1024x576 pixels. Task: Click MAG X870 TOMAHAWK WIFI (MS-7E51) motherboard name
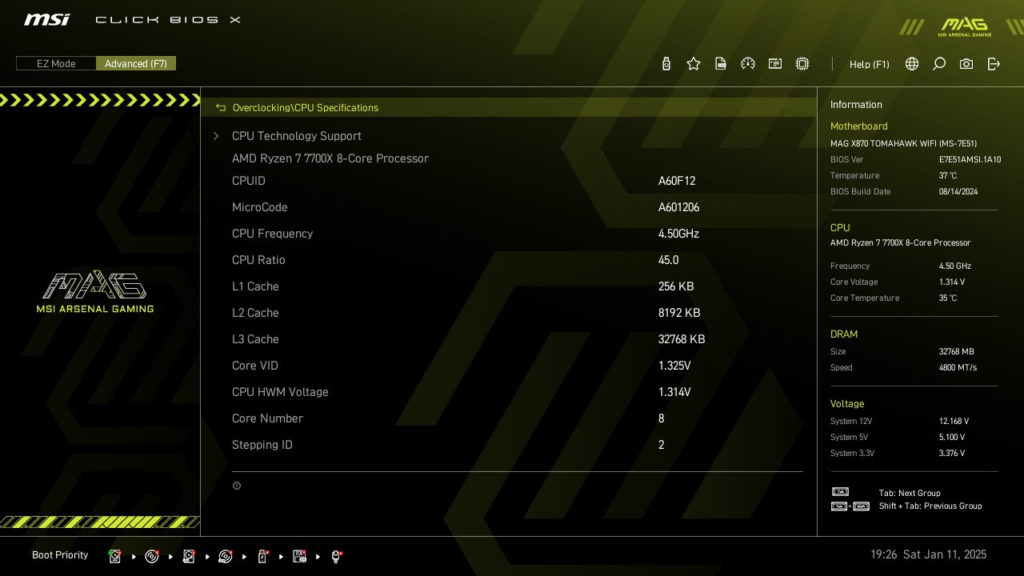coord(903,143)
